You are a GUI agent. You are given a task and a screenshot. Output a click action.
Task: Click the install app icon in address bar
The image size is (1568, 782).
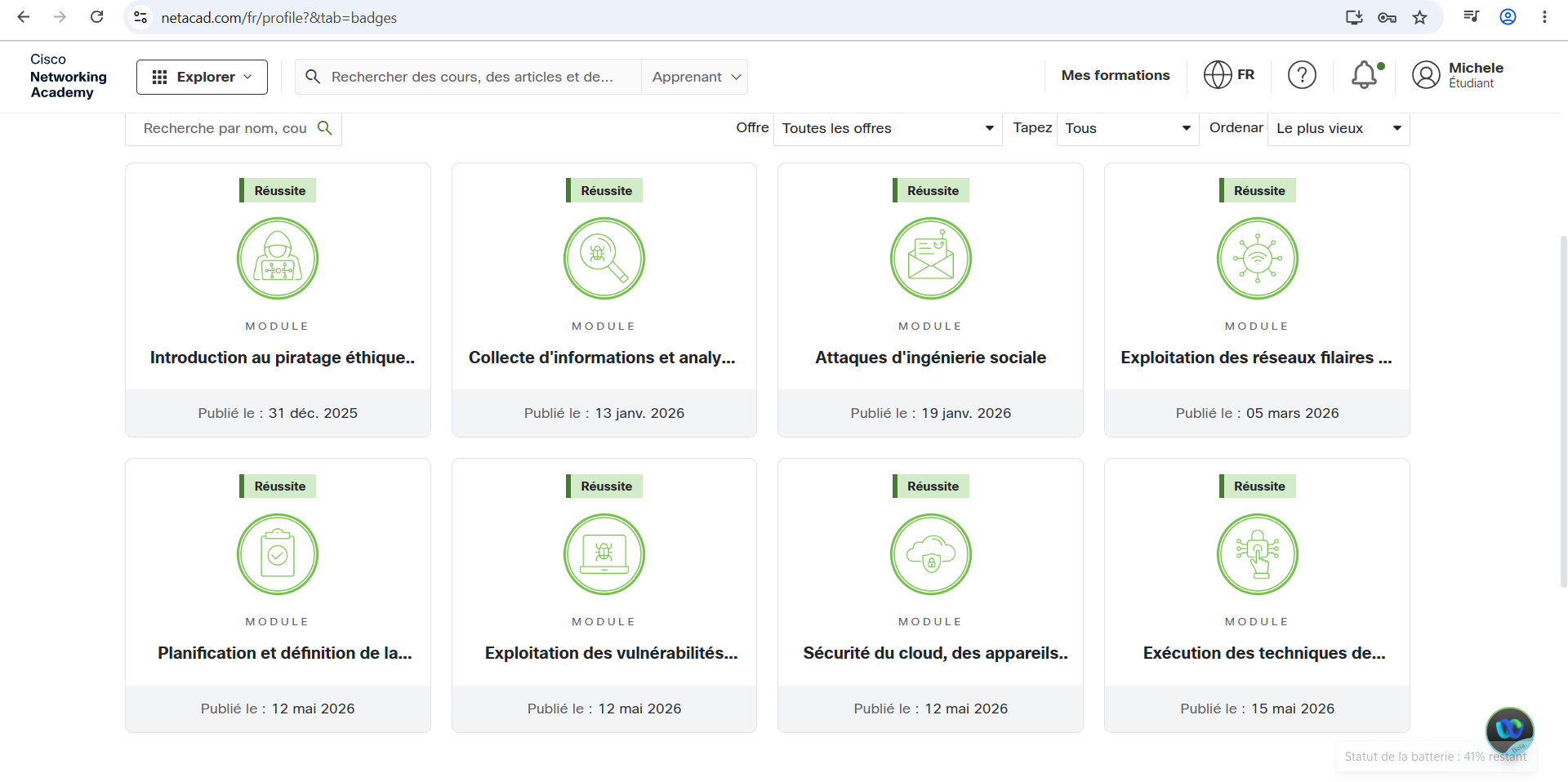pyautogui.click(x=1354, y=17)
